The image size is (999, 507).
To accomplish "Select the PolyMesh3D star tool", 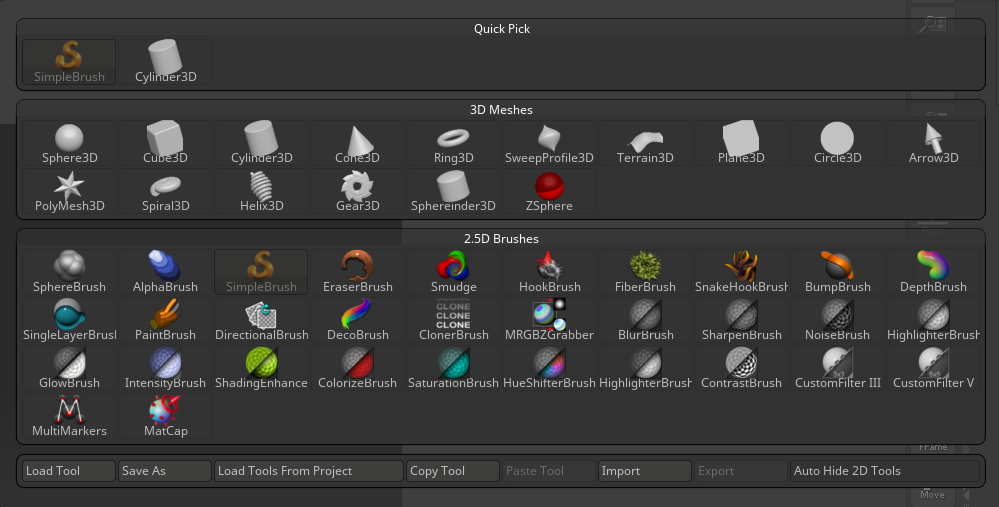I will coord(69,192).
